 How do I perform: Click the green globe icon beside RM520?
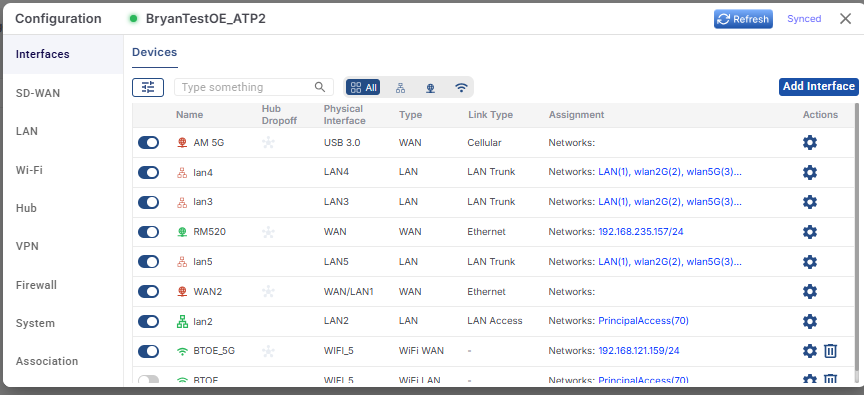click(x=182, y=232)
